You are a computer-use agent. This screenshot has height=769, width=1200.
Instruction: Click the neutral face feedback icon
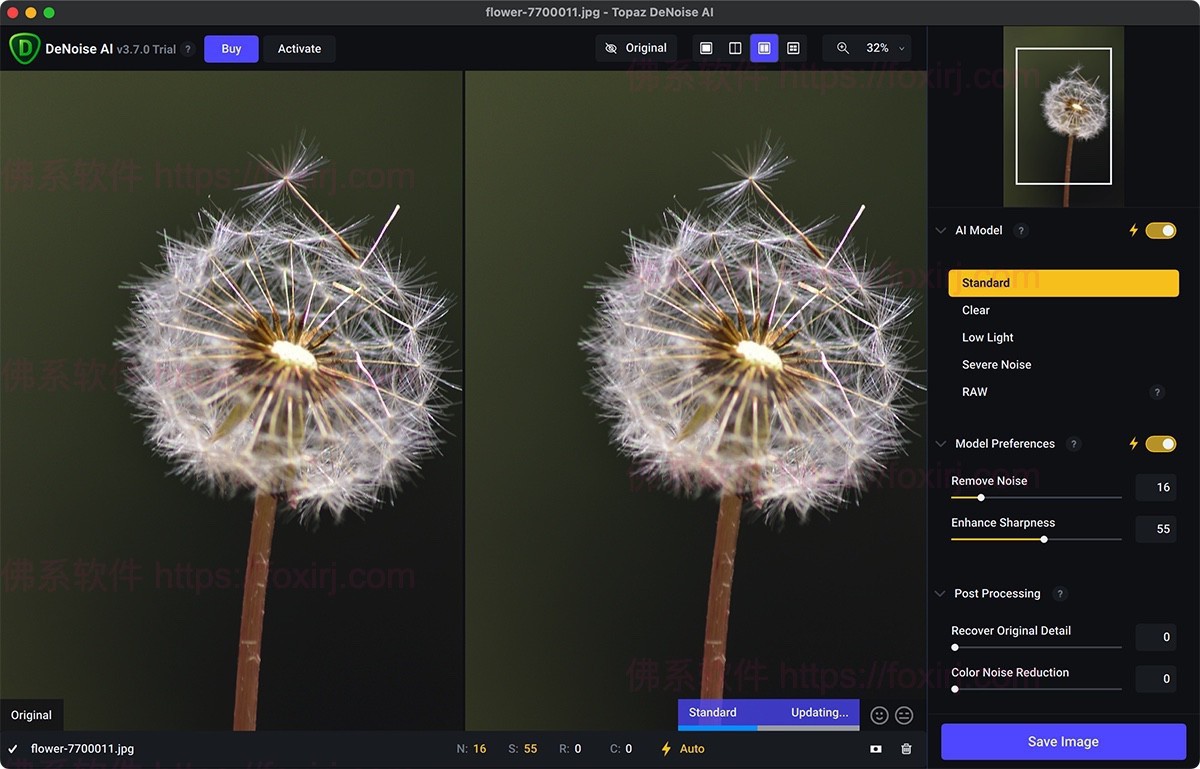904,715
